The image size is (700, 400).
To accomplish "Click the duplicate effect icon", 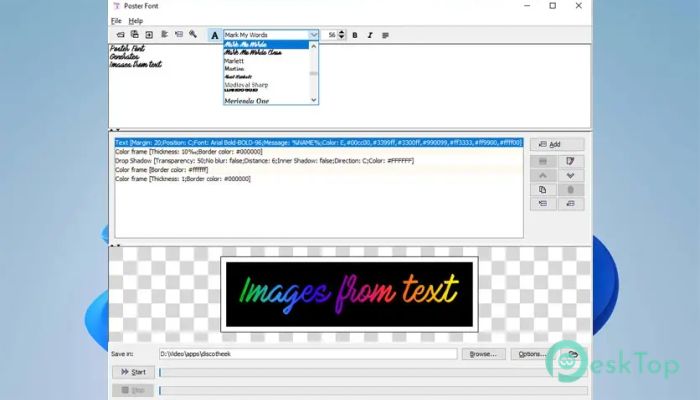I will click(x=543, y=190).
